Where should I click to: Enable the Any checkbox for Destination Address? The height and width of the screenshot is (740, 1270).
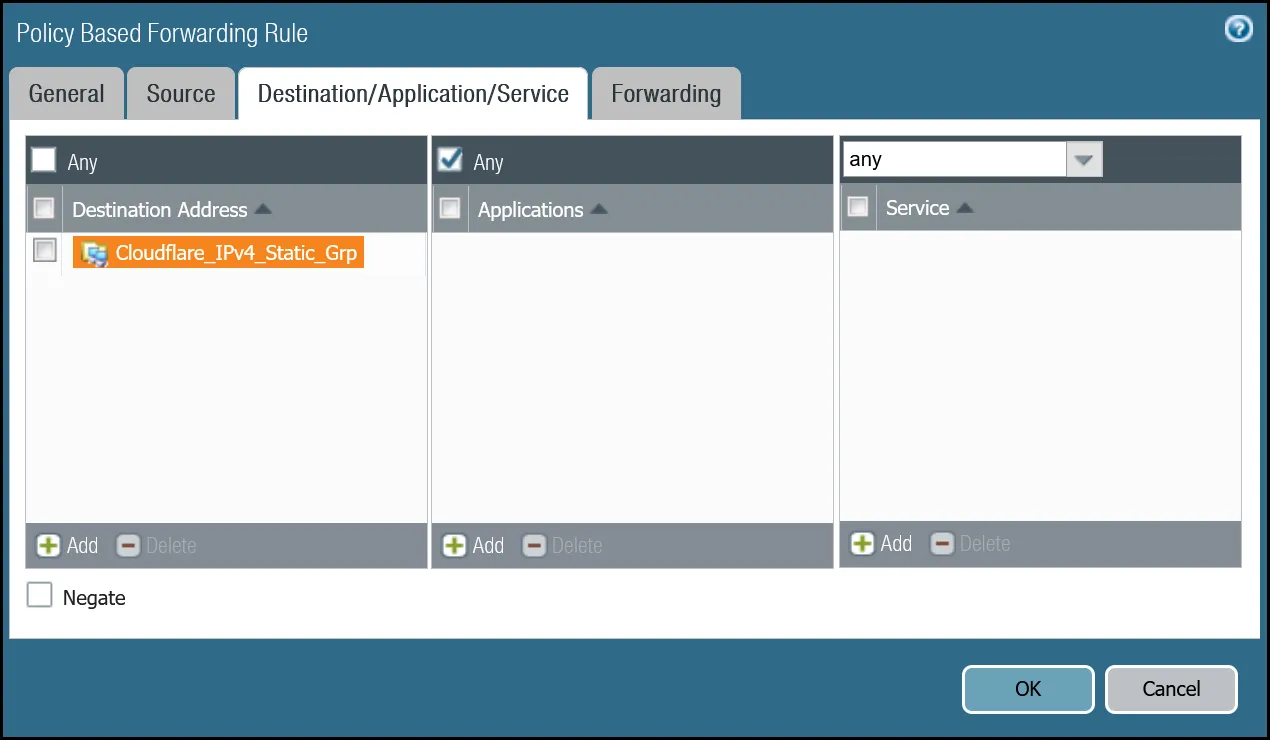point(44,160)
